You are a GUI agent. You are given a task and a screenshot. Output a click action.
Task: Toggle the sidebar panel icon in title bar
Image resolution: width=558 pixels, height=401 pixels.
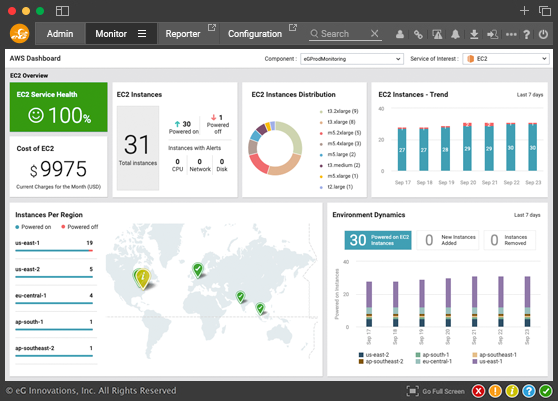[x=62, y=11]
